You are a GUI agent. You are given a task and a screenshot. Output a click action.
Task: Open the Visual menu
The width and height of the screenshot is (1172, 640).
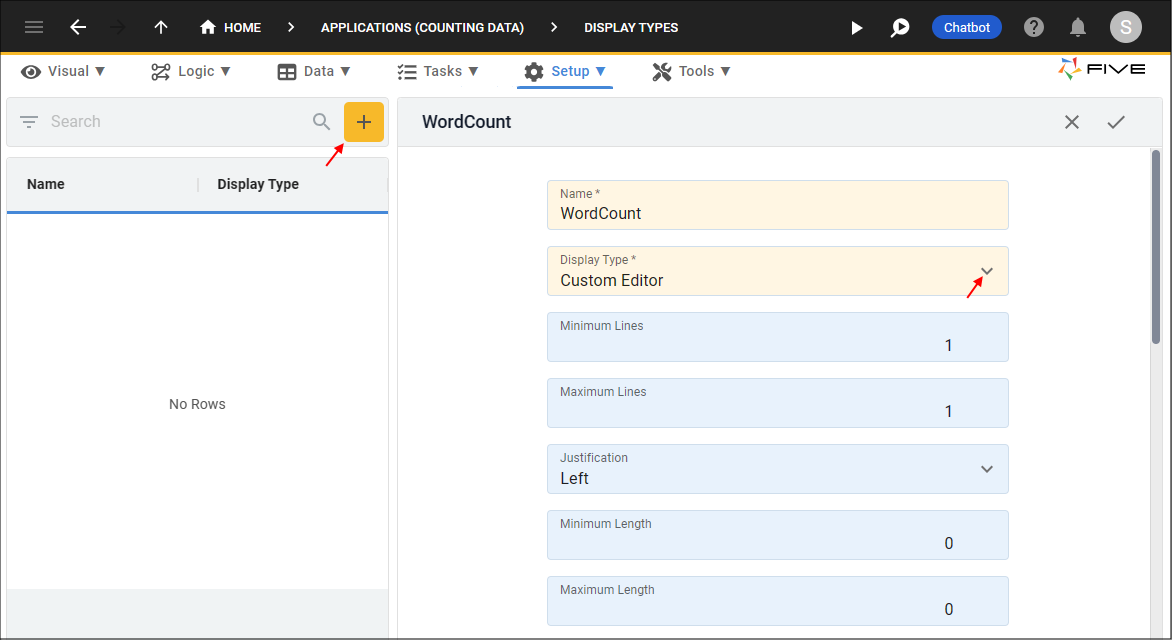pyautogui.click(x=63, y=71)
